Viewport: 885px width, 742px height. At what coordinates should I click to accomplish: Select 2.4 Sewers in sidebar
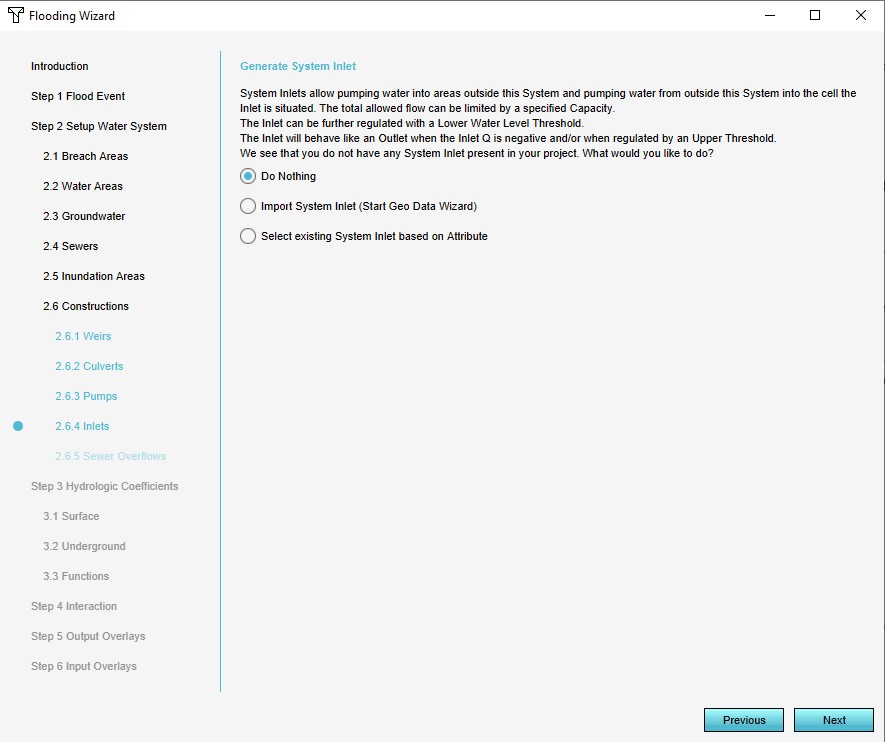(70, 246)
